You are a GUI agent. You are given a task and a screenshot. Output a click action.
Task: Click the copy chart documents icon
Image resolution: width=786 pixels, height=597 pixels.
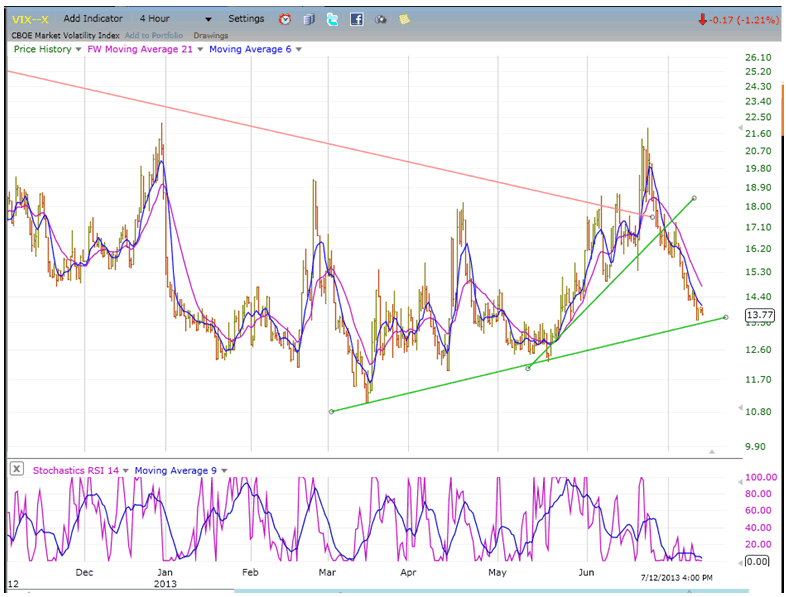tap(309, 19)
